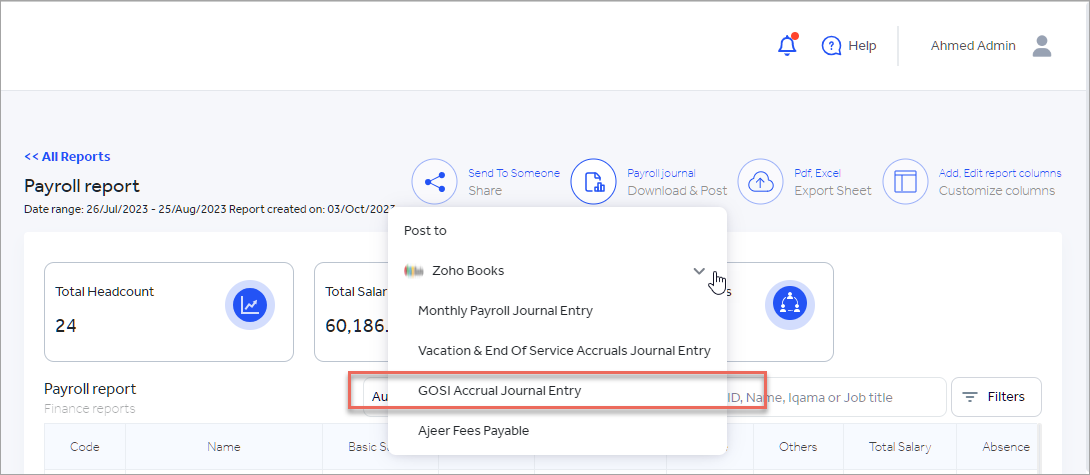Collapse the Zoho Books chevron
1090x475 pixels.
(699, 271)
